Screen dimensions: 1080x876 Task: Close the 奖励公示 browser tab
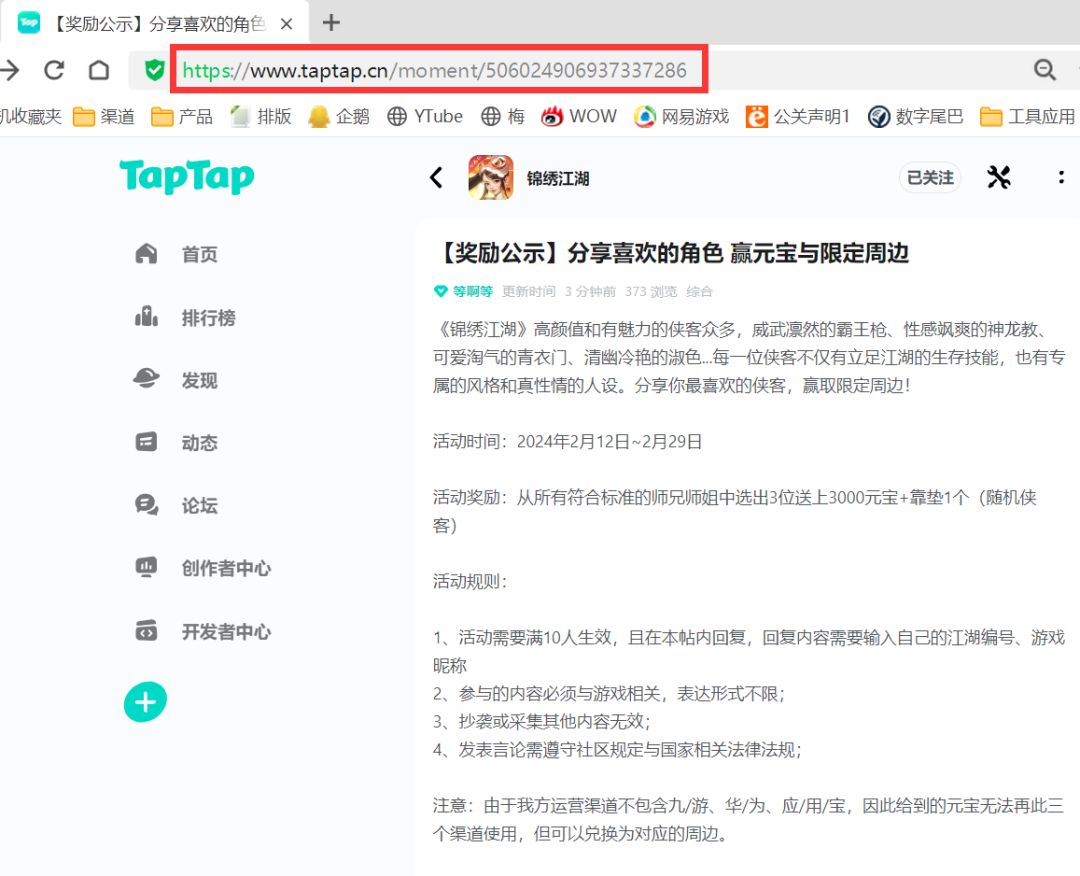coord(287,24)
